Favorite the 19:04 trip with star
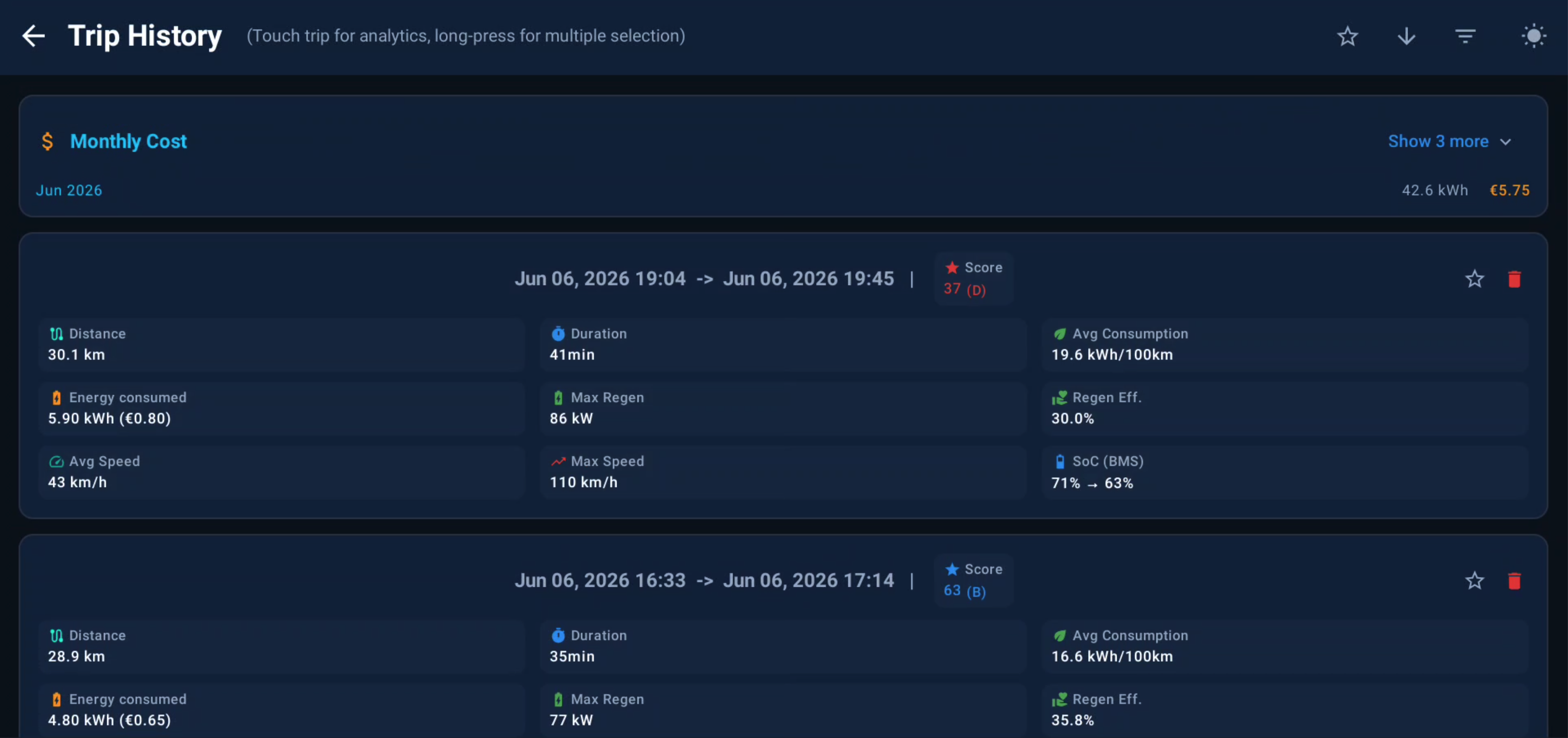This screenshot has width=1568, height=738. 1474,279
